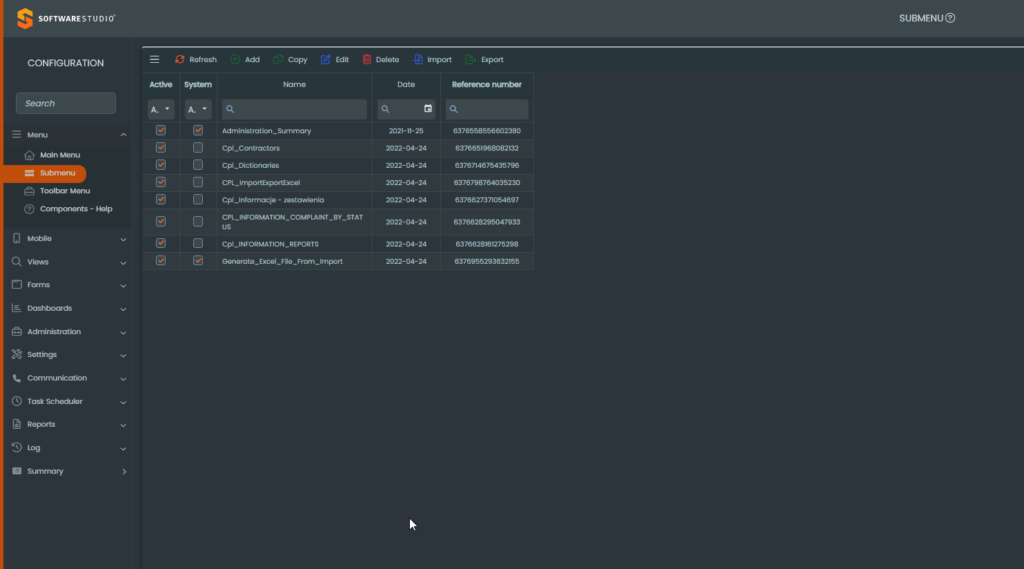Image resolution: width=1024 pixels, height=569 pixels.
Task: Open Components - Help link
Action: click(x=75, y=209)
